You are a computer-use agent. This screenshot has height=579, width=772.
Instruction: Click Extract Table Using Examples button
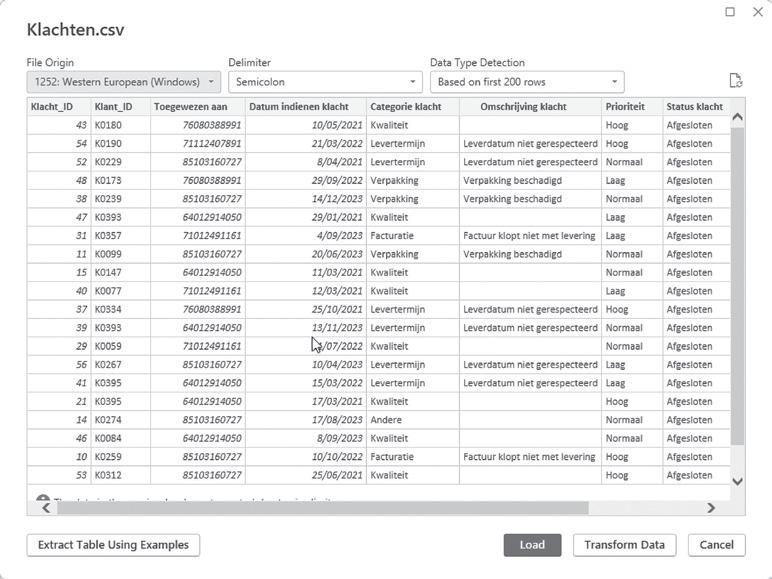point(113,545)
